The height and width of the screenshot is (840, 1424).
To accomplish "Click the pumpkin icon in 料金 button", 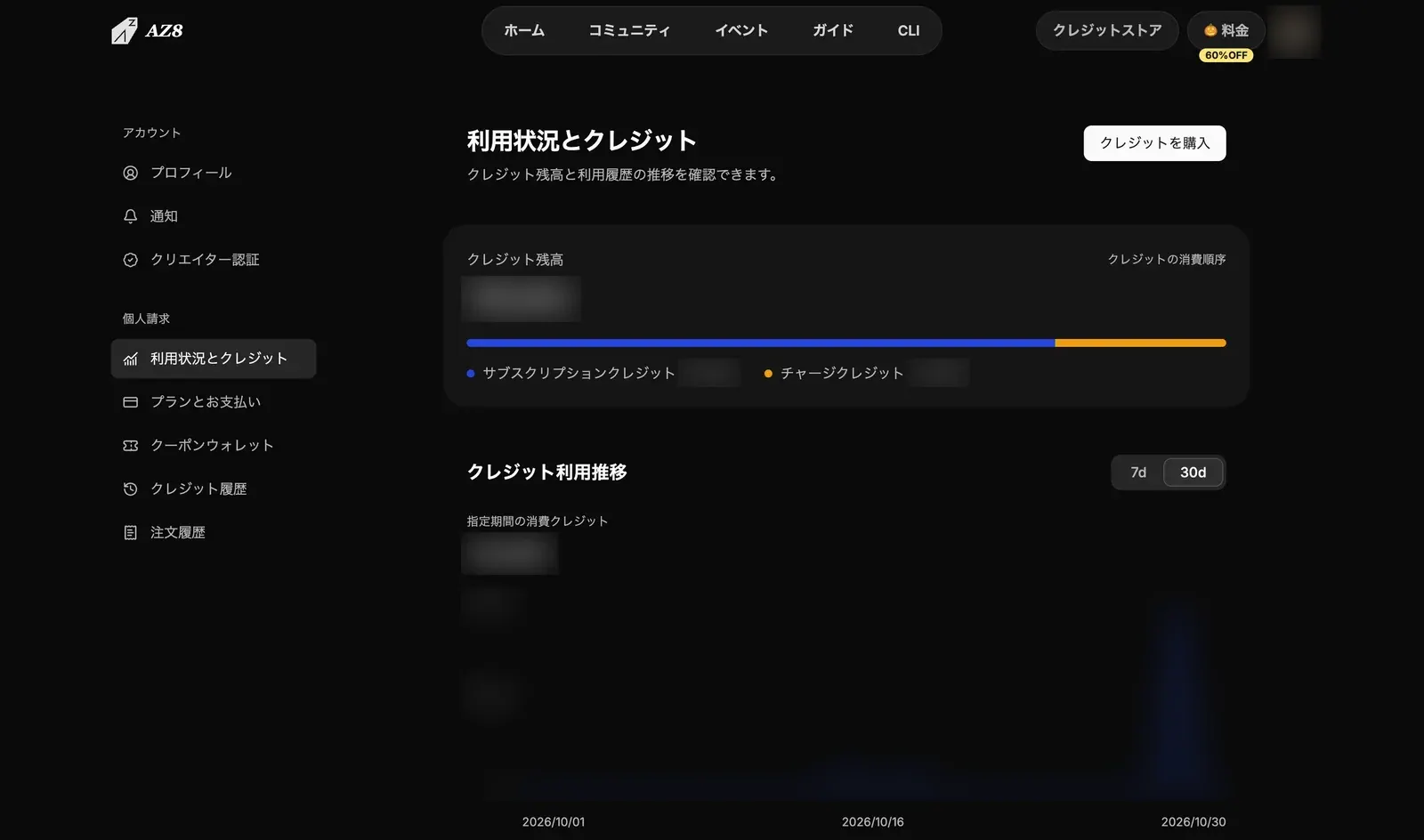I will click(1210, 30).
